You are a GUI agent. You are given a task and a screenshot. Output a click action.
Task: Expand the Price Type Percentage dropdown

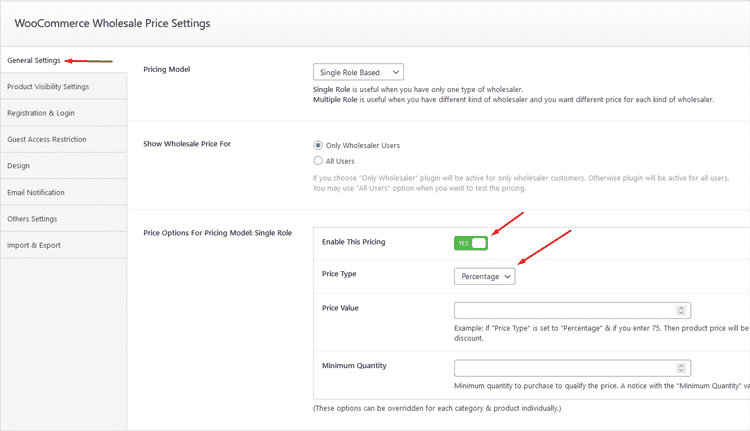click(485, 276)
